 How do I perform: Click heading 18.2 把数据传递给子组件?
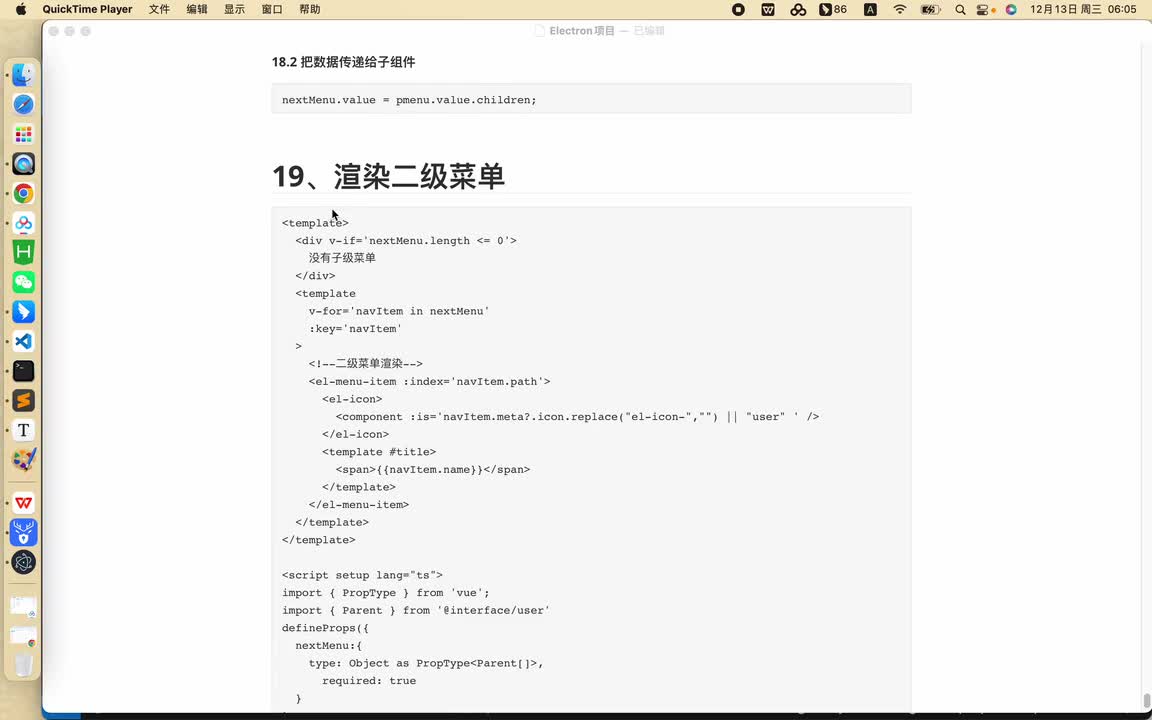coord(343,62)
